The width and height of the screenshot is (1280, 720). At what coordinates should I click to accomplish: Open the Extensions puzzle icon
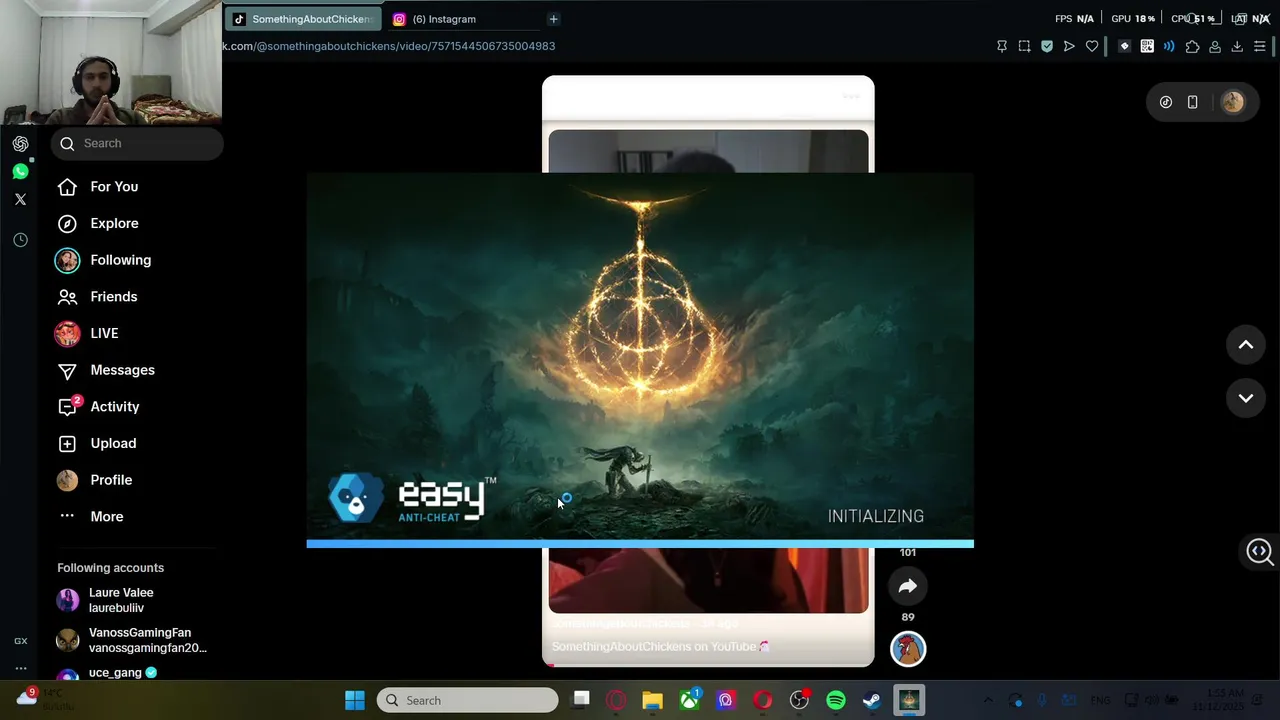coord(1192,46)
